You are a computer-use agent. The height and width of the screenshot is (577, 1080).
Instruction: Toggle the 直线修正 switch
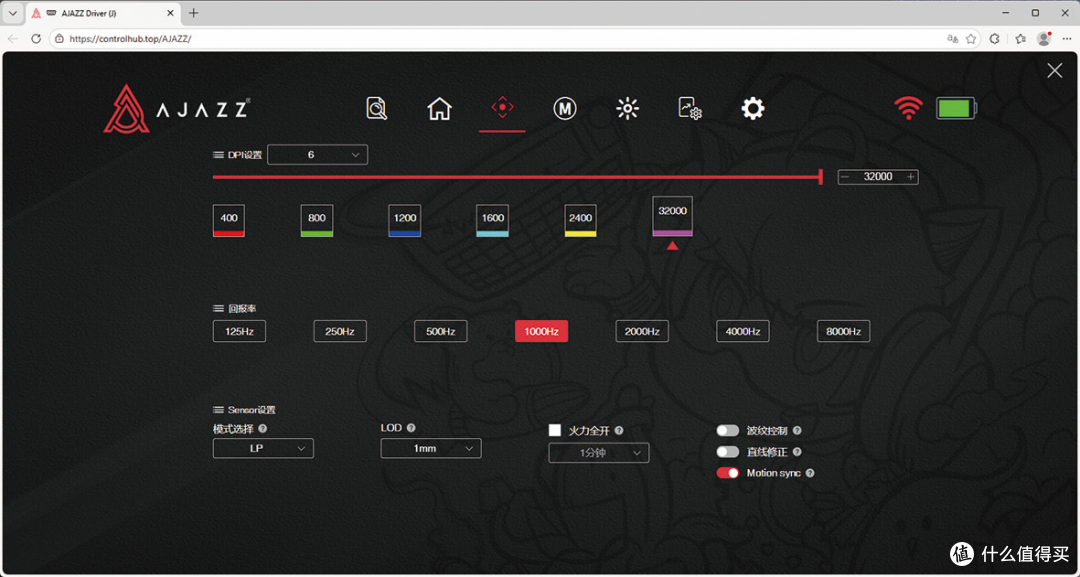(x=727, y=452)
